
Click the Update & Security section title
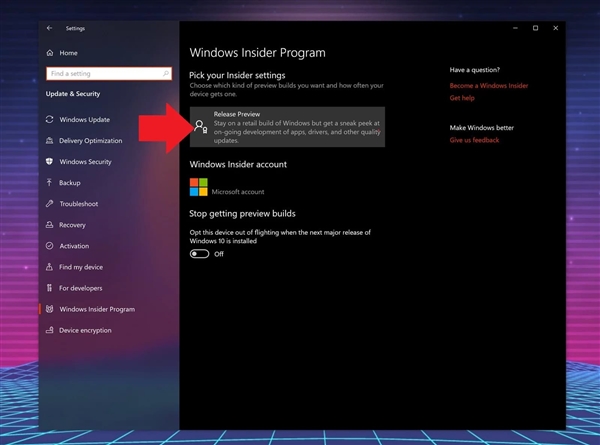pos(73,94)
